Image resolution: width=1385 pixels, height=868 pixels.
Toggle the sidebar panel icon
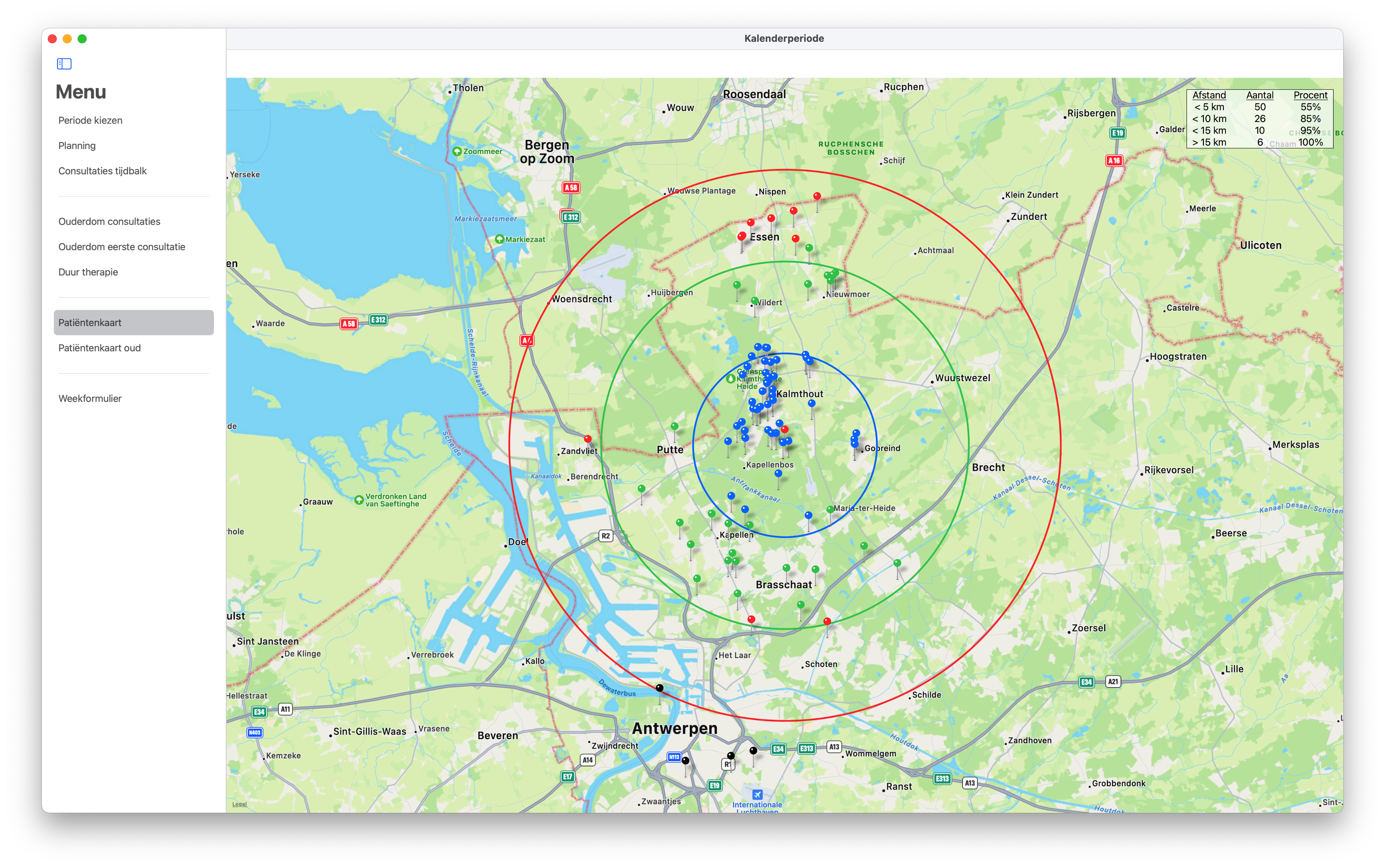click(64, 64)
